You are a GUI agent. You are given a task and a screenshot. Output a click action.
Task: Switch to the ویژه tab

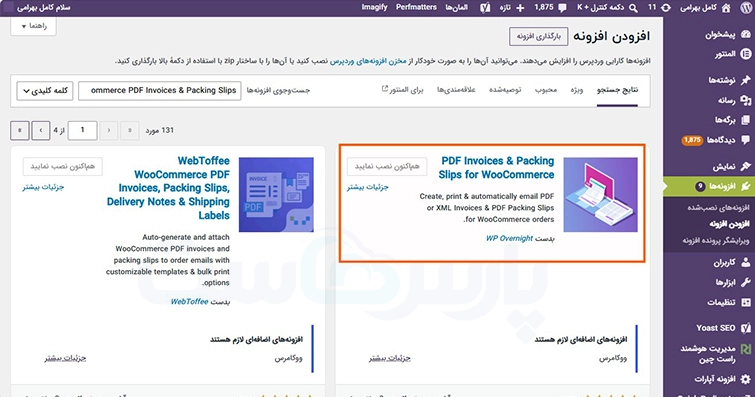click(577, 90)
